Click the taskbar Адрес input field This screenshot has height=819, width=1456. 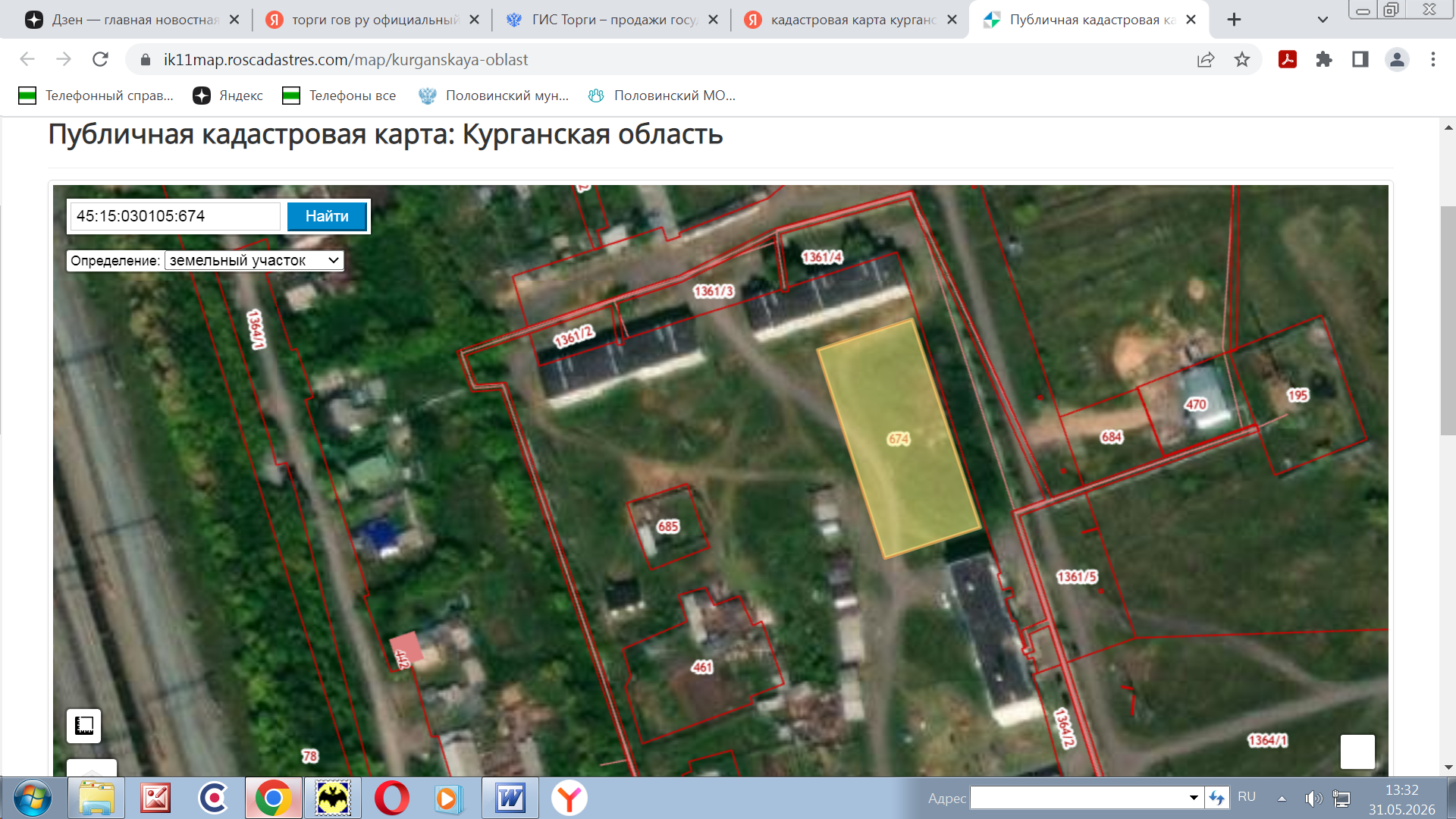tap(1078, 798)
